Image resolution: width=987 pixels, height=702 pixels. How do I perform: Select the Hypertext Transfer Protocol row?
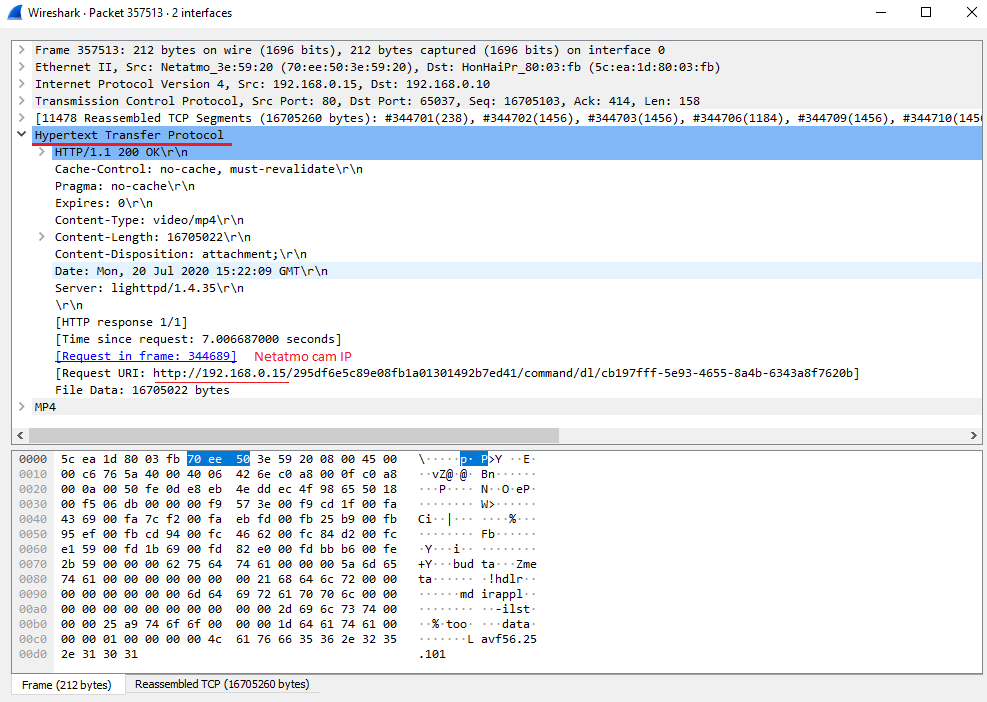point(507,135)
